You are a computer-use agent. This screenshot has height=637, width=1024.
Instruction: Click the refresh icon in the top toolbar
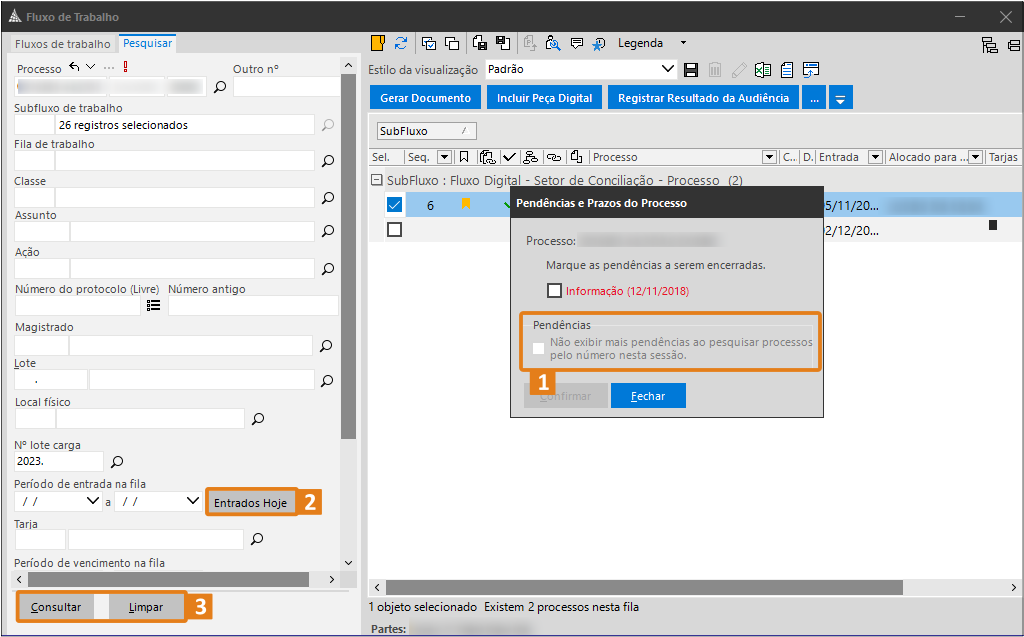pos(401,43)
